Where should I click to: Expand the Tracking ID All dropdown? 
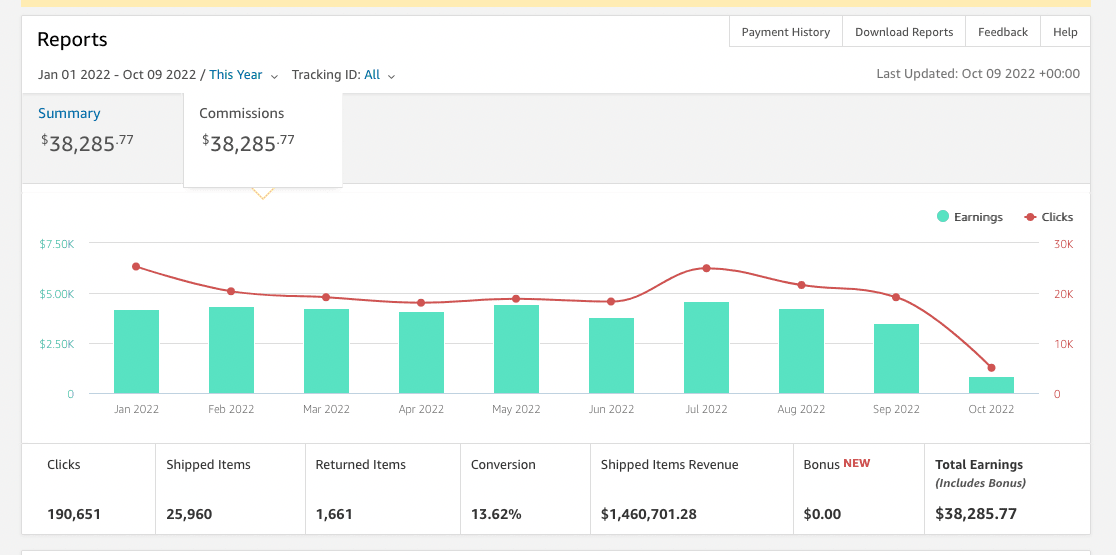click(379, 75)
